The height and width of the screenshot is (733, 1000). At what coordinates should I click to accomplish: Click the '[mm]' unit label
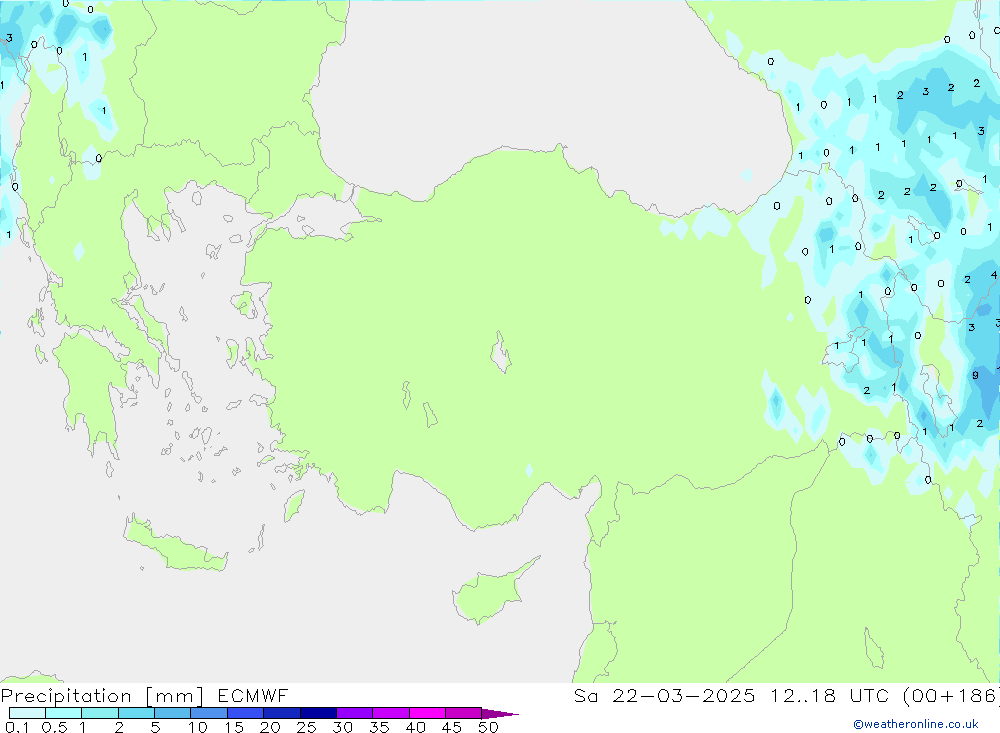click(175, 696)
